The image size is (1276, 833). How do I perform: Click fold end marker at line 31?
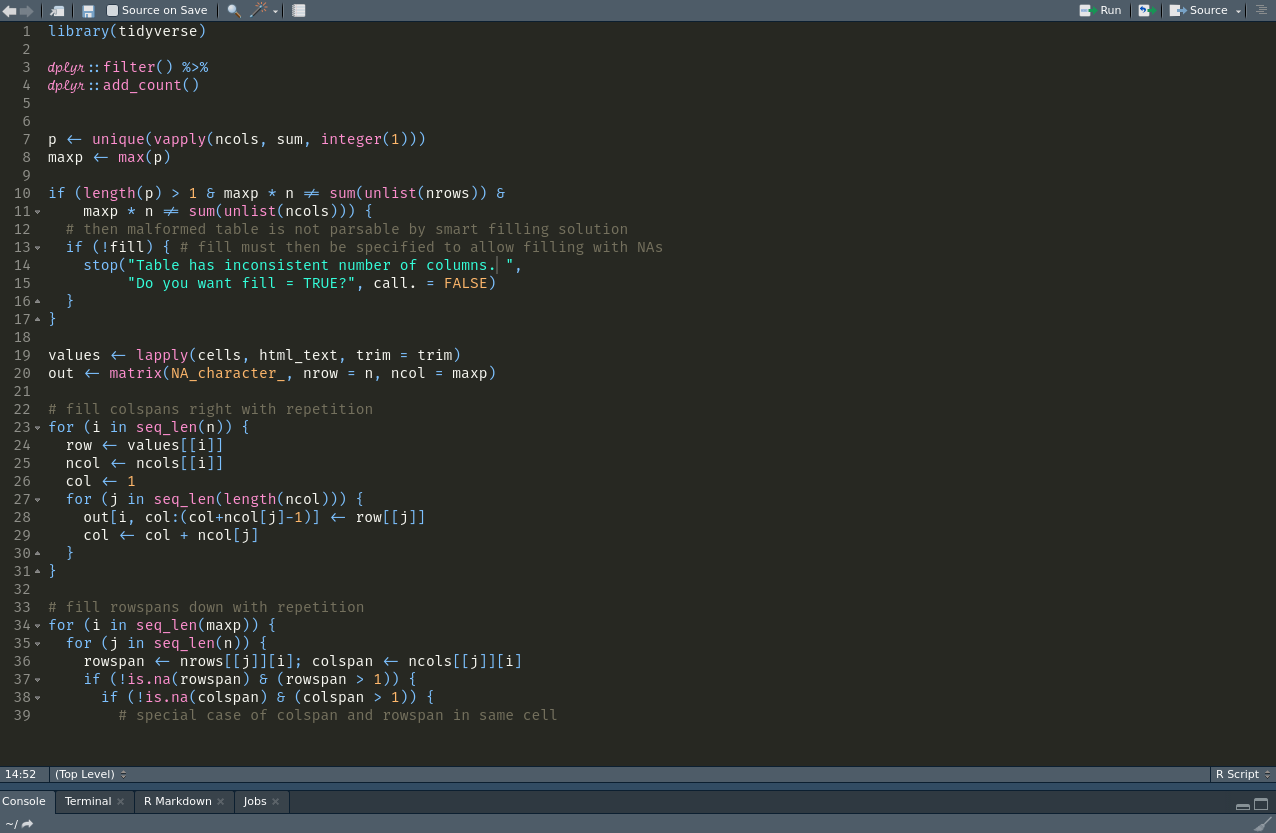point(38,571)
